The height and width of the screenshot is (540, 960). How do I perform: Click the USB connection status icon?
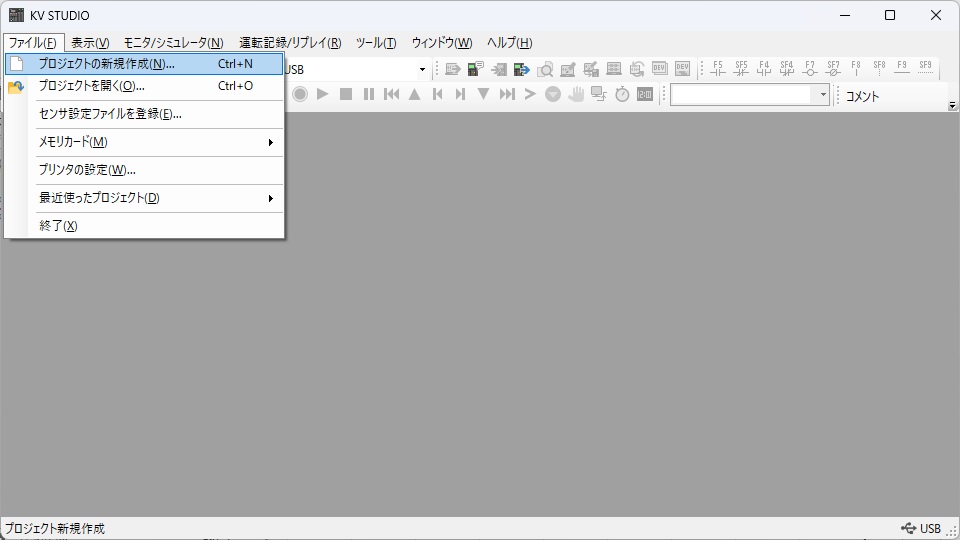(x=908, y=528)
